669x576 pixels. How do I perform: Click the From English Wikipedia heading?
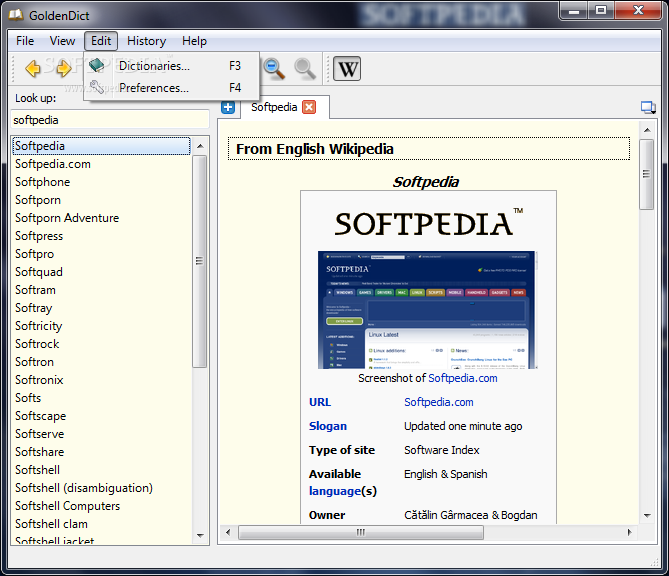click(315, 149)
